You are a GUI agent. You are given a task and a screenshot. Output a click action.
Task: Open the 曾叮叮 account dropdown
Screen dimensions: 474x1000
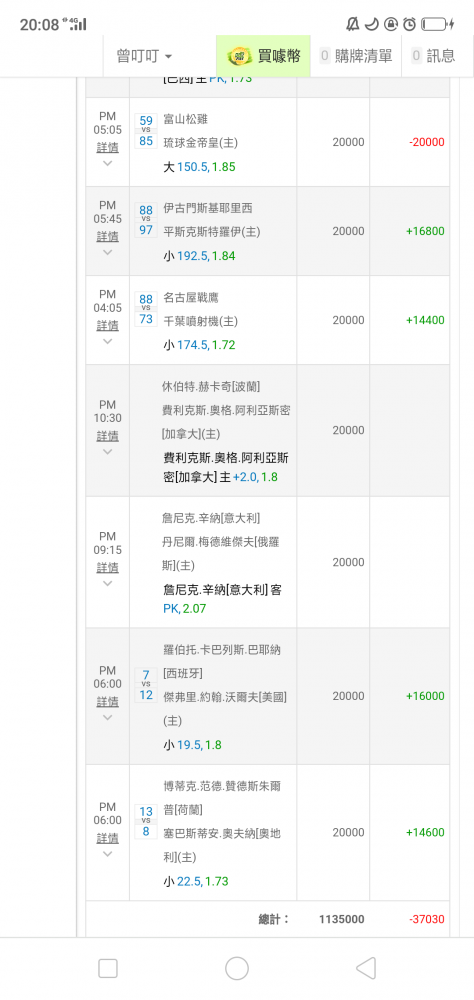tap(145, 56)
